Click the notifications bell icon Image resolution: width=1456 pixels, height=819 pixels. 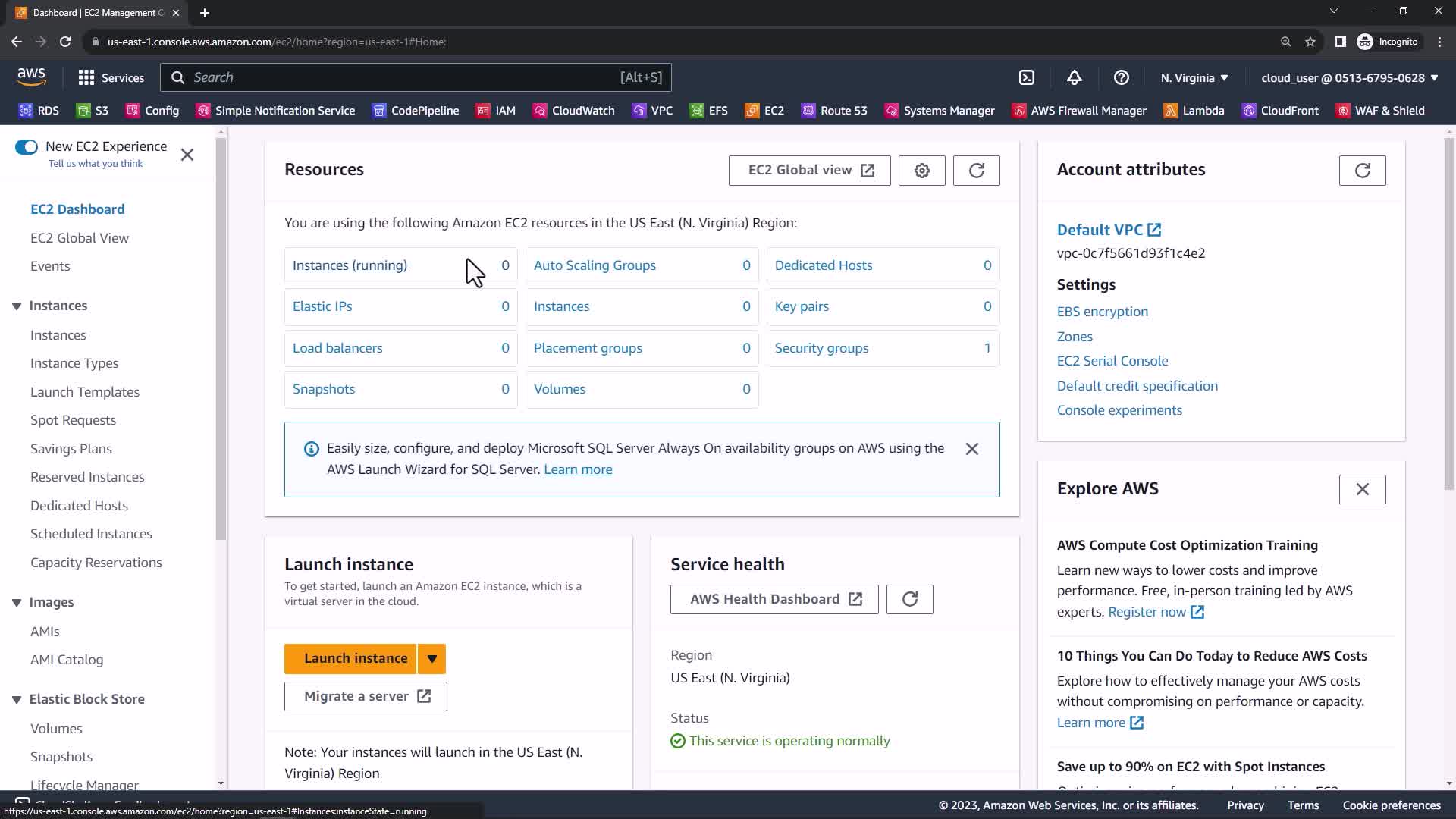pos(1075,77)
